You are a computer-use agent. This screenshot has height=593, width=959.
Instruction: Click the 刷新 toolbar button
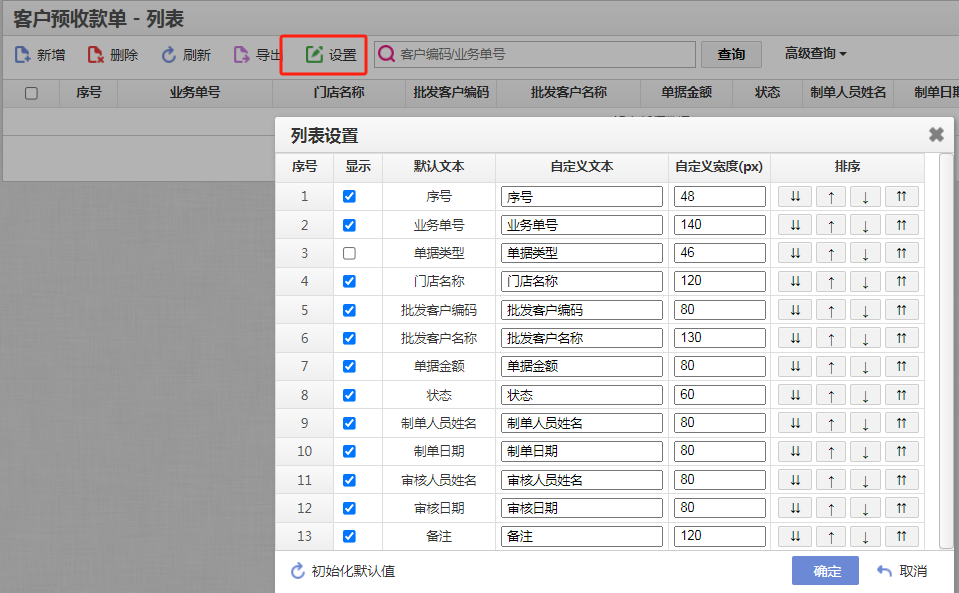point(186,55)
